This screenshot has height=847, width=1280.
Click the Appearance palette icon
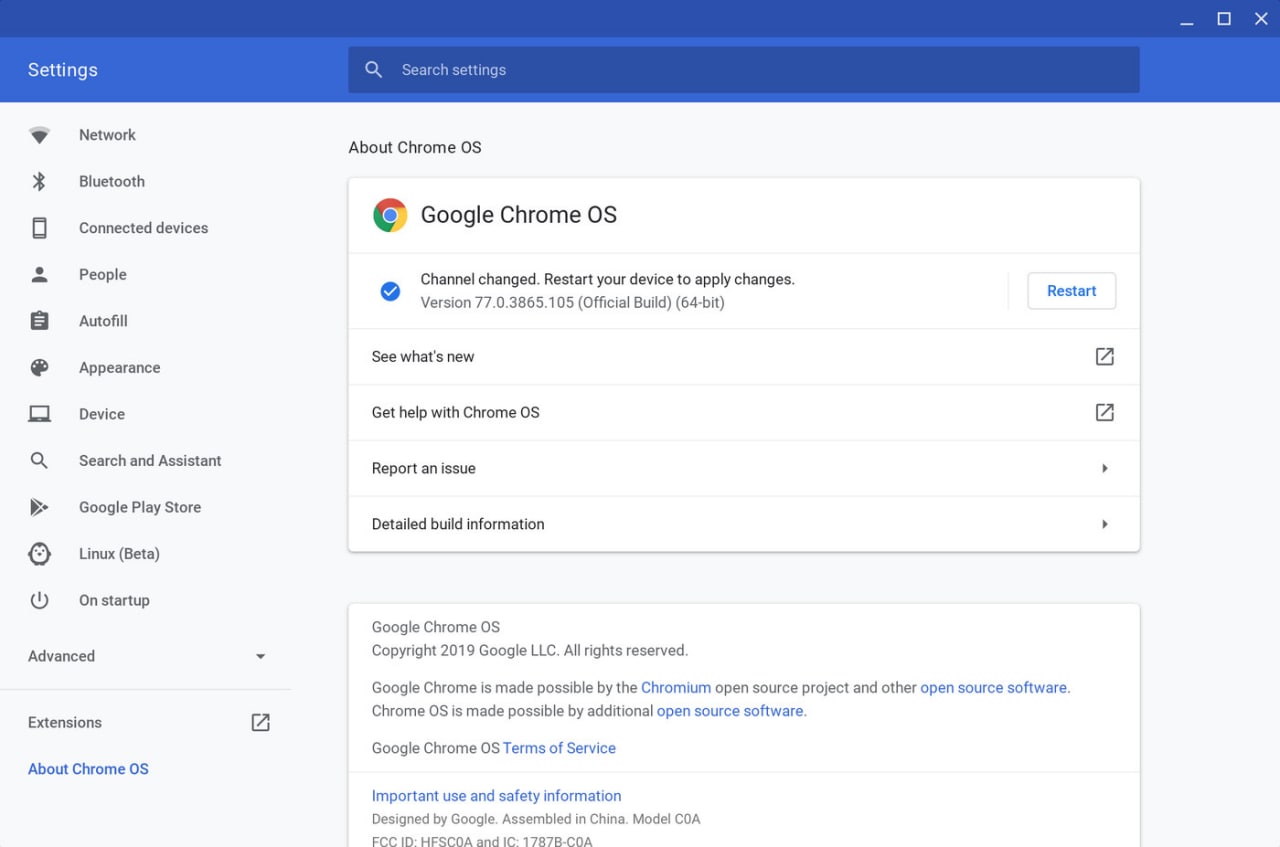(x=39, y=367)
